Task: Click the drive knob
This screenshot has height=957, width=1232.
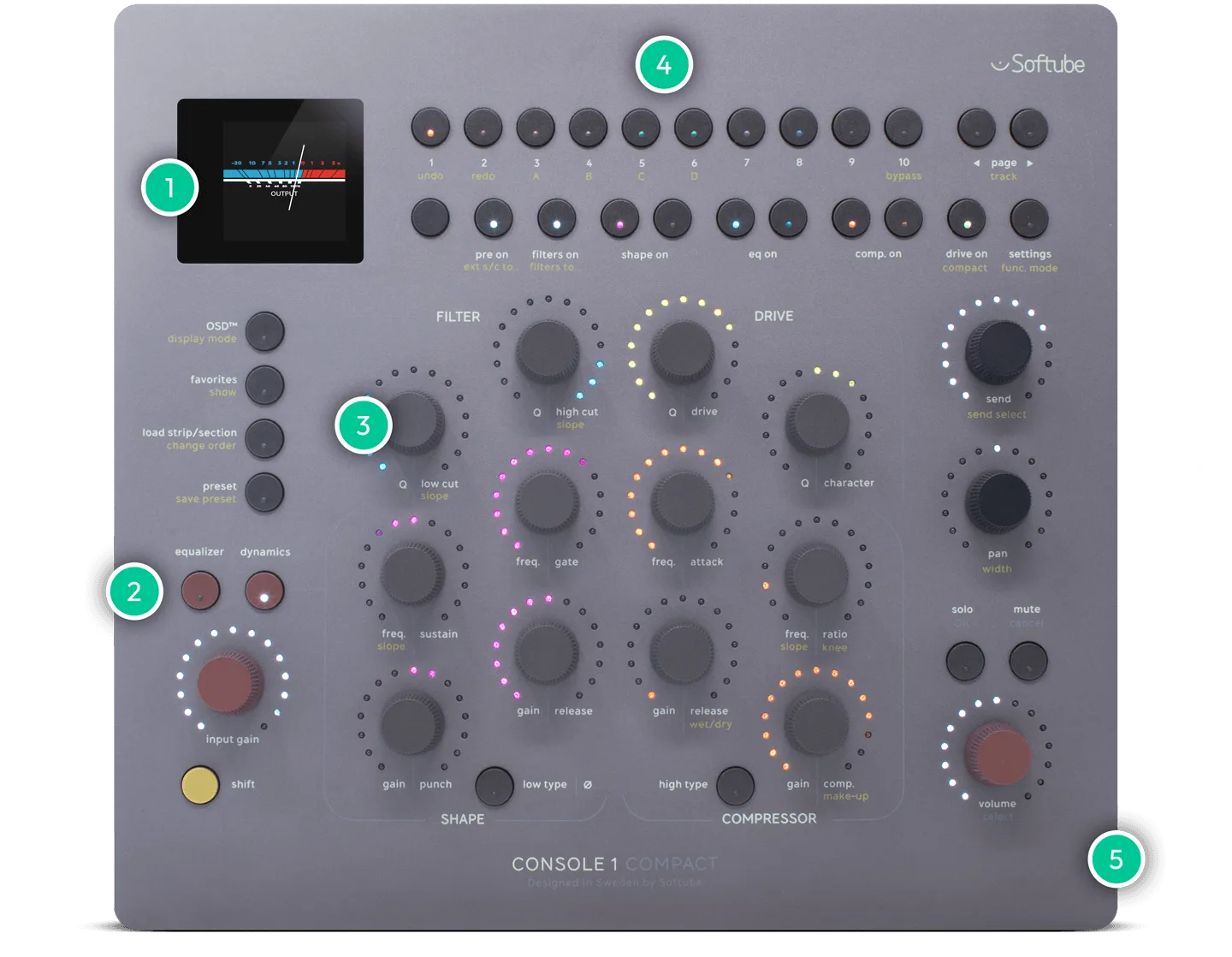Action: pyautogui.click(x=683, y=351)
